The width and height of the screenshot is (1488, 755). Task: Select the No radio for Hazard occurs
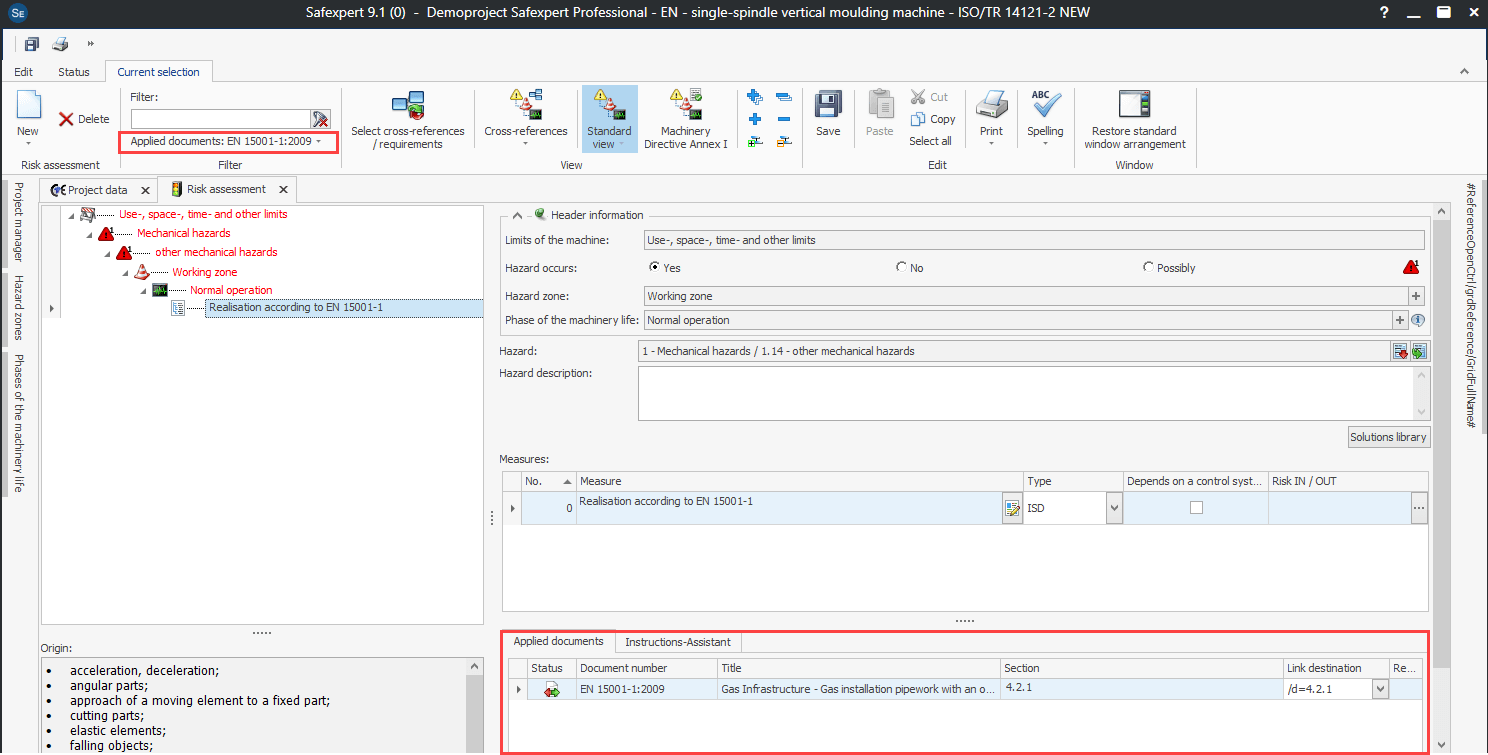coord(902,268)
